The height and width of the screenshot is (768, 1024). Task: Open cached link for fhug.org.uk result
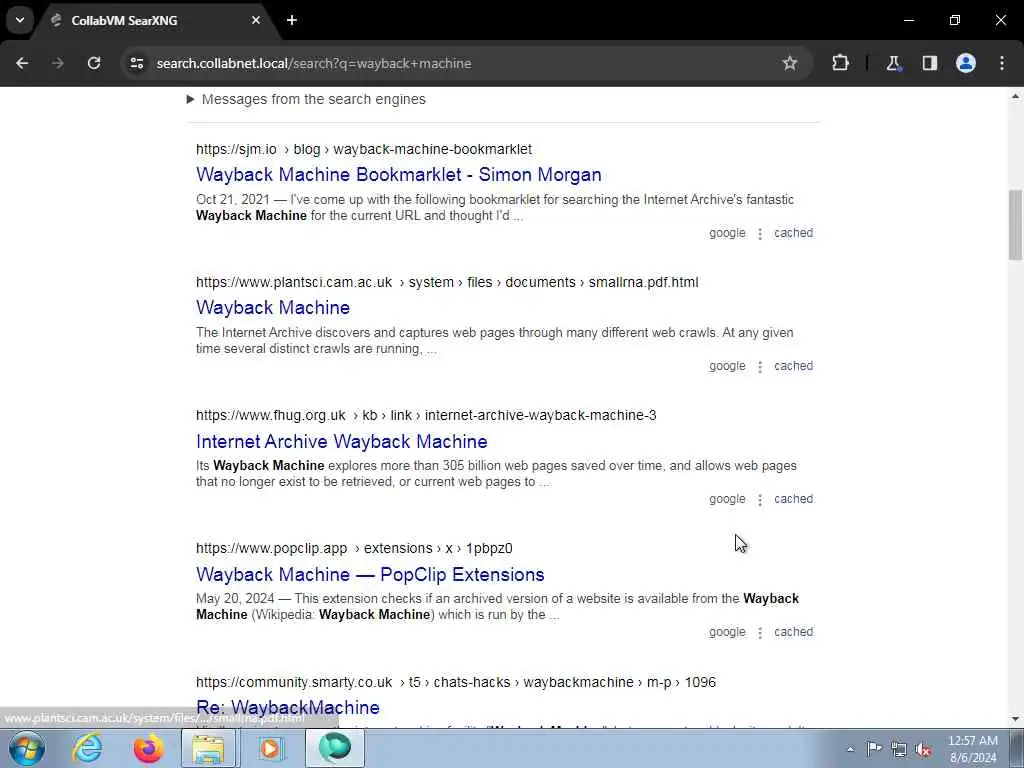(x=793, y=499)
